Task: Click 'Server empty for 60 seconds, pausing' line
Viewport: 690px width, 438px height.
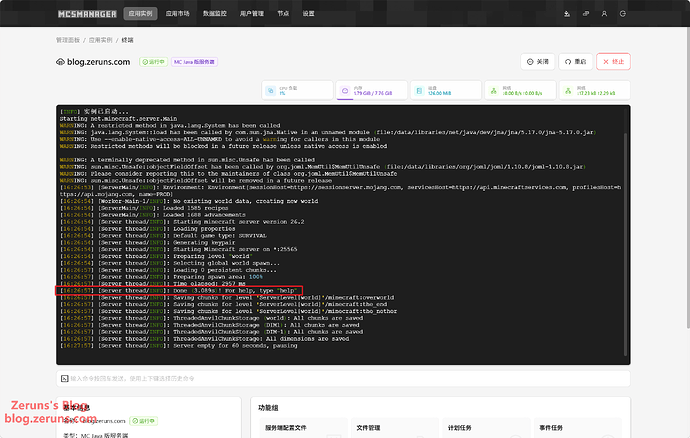Action: pyautogui.click(x=179, y=346)
